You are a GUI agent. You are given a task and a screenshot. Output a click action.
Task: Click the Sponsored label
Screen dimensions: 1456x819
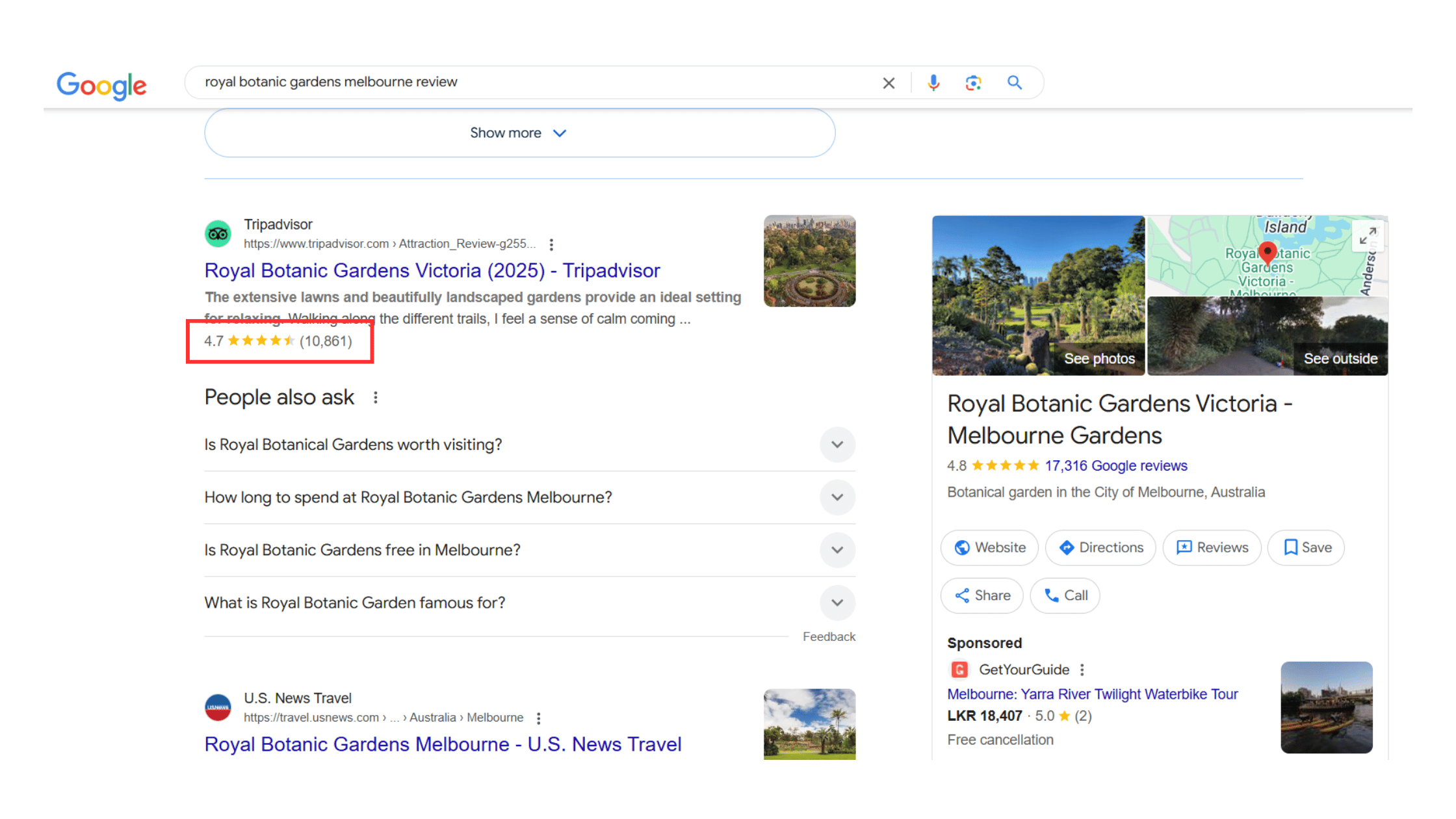point(984,643)
